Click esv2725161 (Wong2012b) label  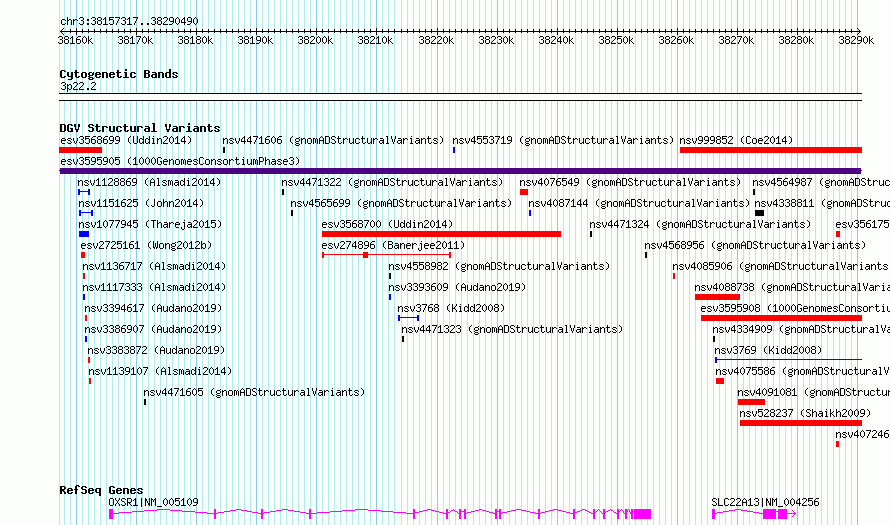[x=146, y=245]
